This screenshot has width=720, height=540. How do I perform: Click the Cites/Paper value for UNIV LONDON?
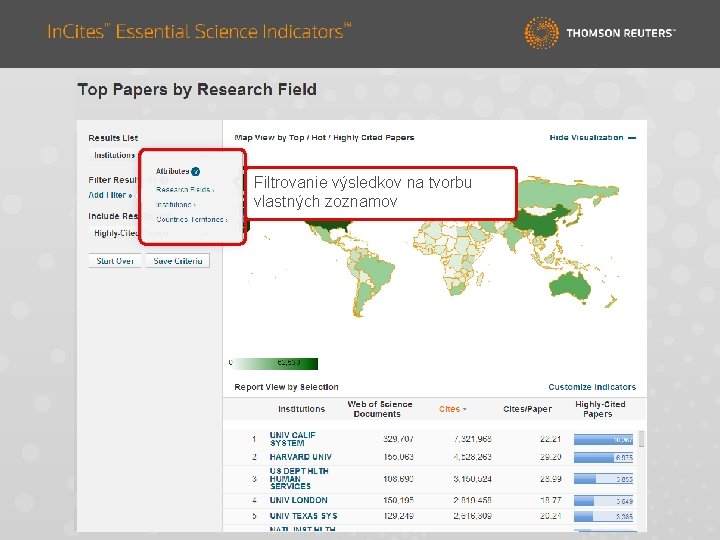point(551,500)
